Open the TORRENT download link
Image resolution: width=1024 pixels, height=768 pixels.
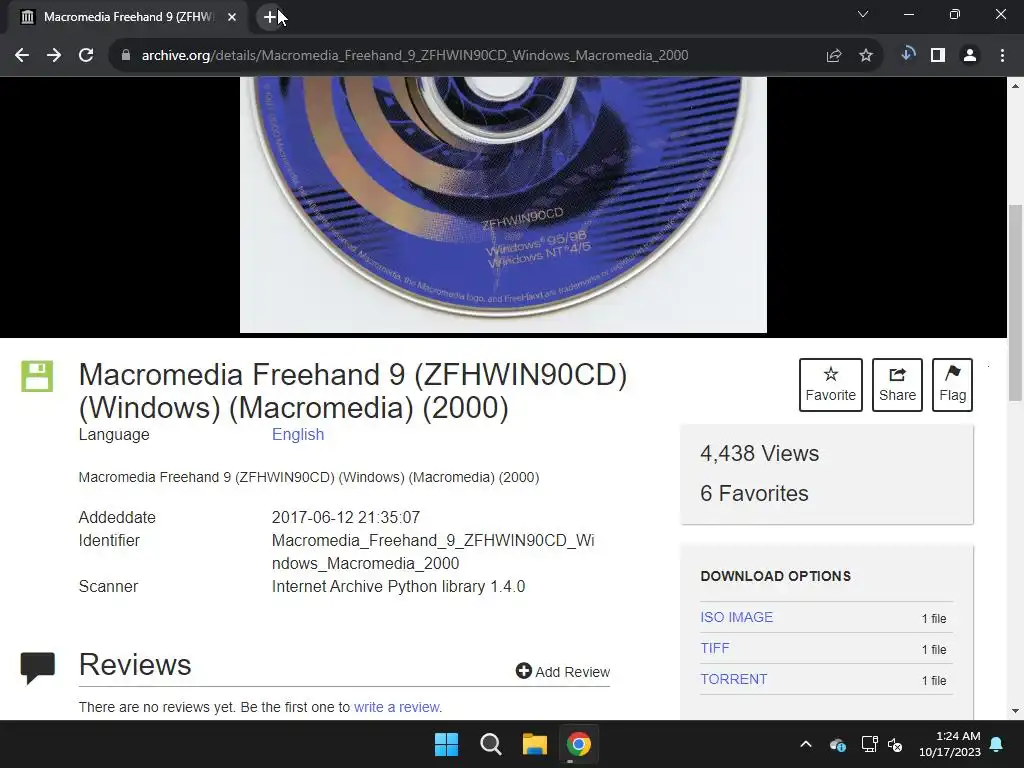733,679
